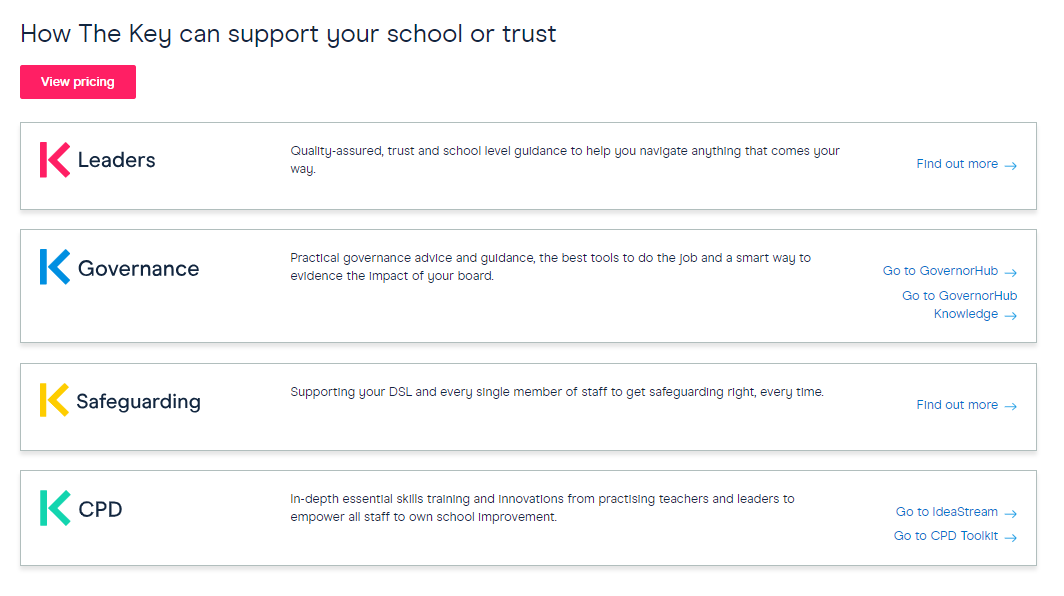The height and width of the screenshot is (596, 1064).
Task: Select the Safeguarding description text
Action: click(x=557, y=392)
